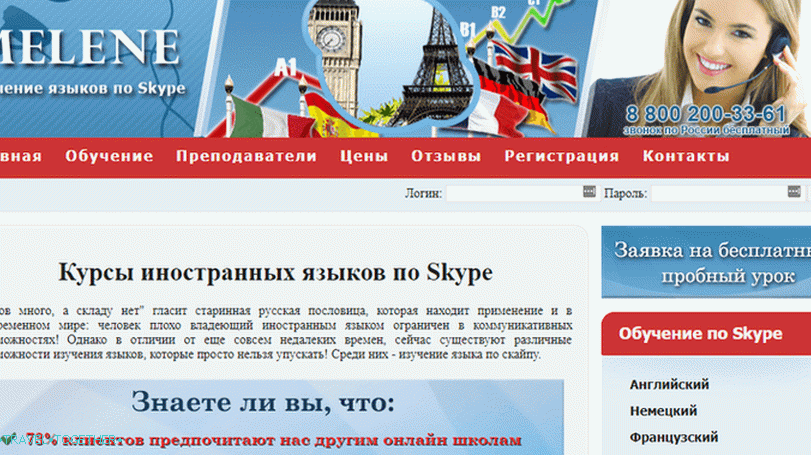Image resolution: width=811 pixels, height=455 pixels.
Task: Select Французский language link
Action: (x=673, y=438)
